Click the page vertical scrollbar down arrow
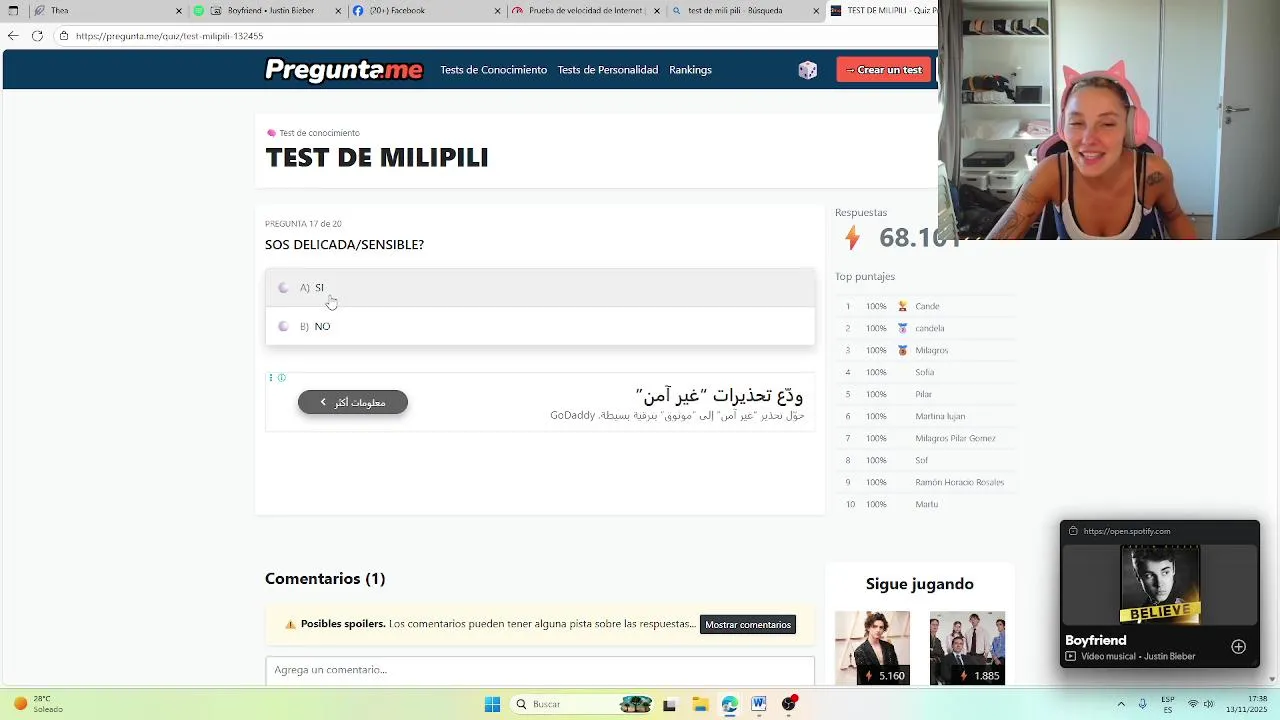 click(x=1272, y=679)
